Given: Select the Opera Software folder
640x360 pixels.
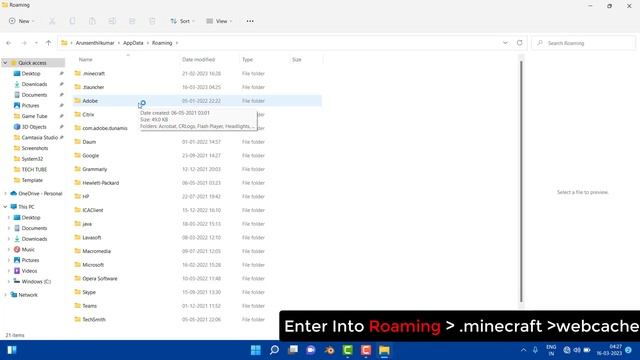Looking at the screenshot, I should (x=100, y=278).
